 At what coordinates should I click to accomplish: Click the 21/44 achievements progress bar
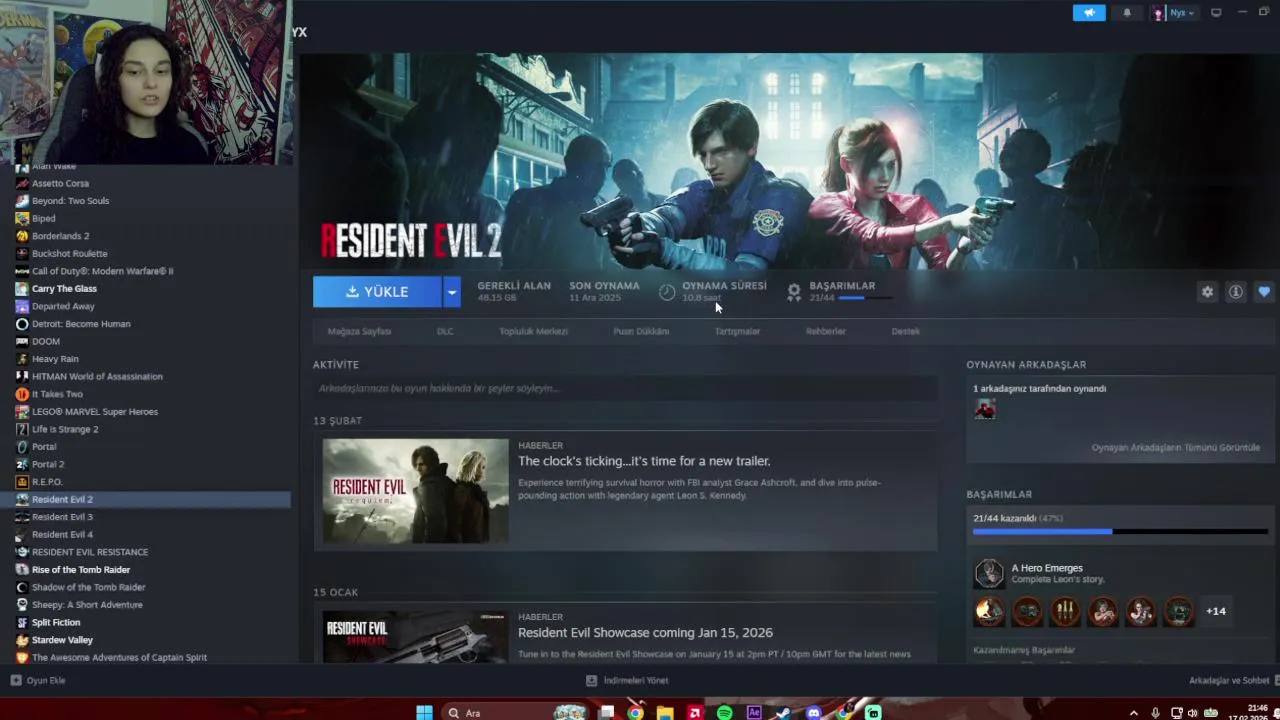[1120, 532]
